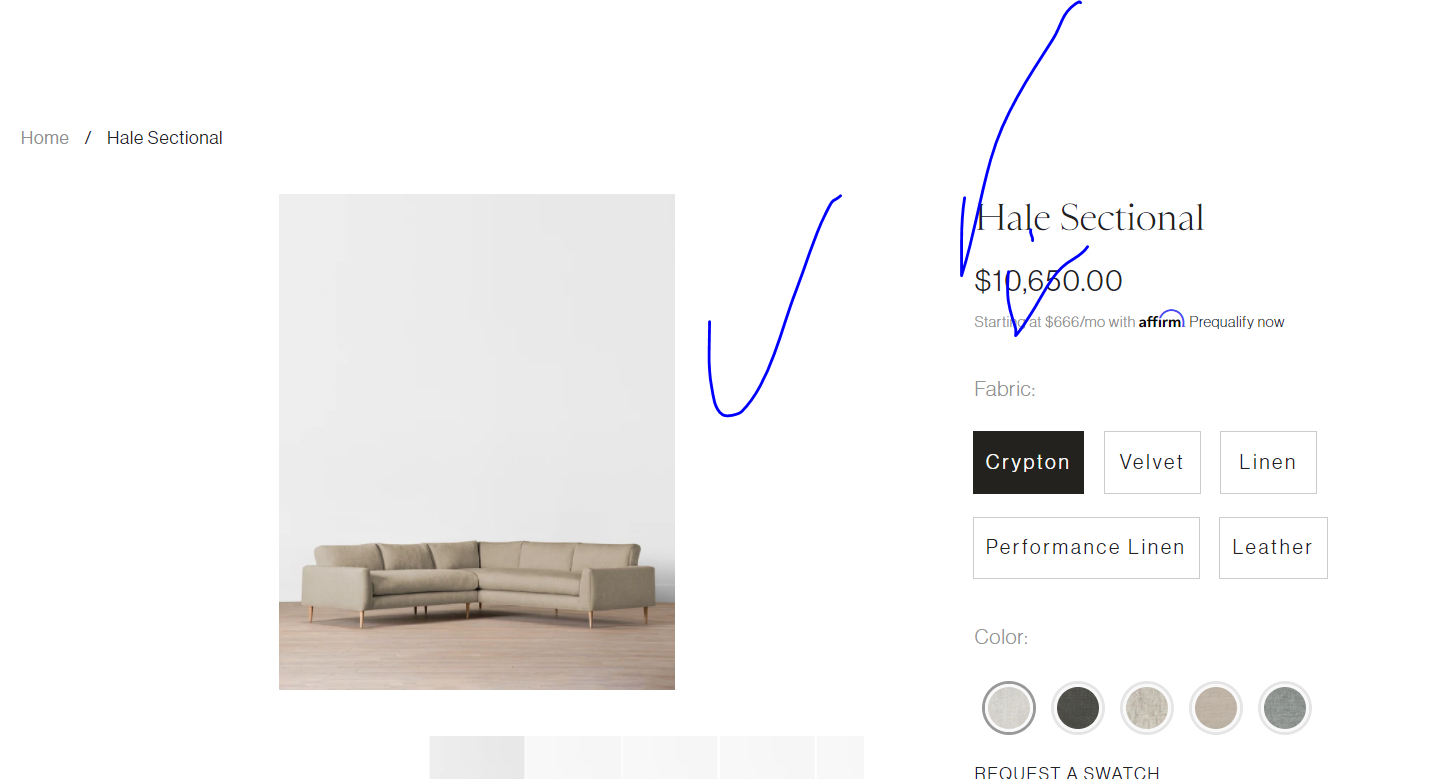Pick the slate gray color swatch
This screenshot has width=1437, height=779.
point(1284,708)
